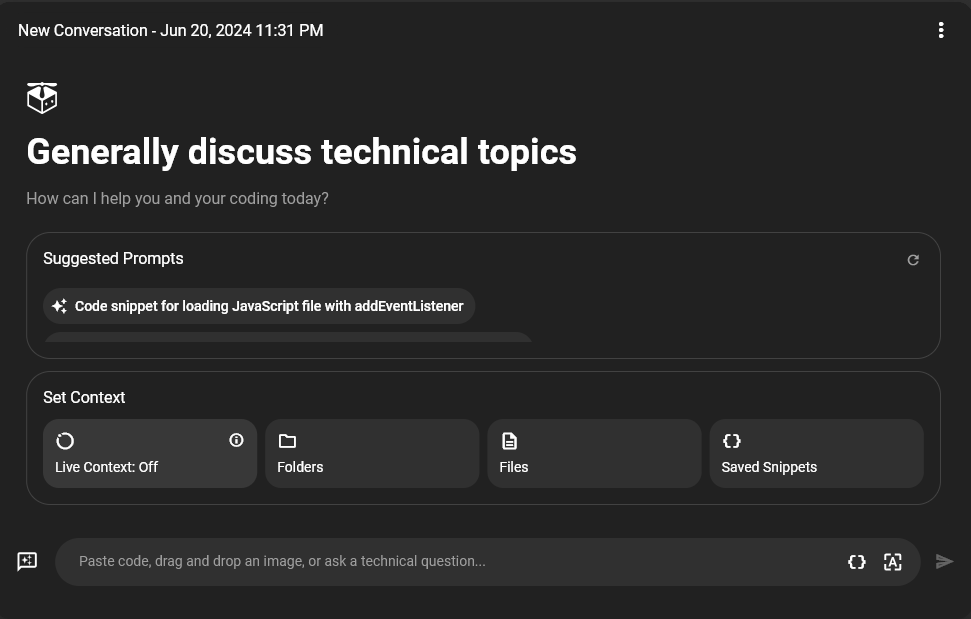Click the curly braces icon in the input bar
Image resolution: width=971 pixels, height=619 pixels.
[x=857, y=562]
